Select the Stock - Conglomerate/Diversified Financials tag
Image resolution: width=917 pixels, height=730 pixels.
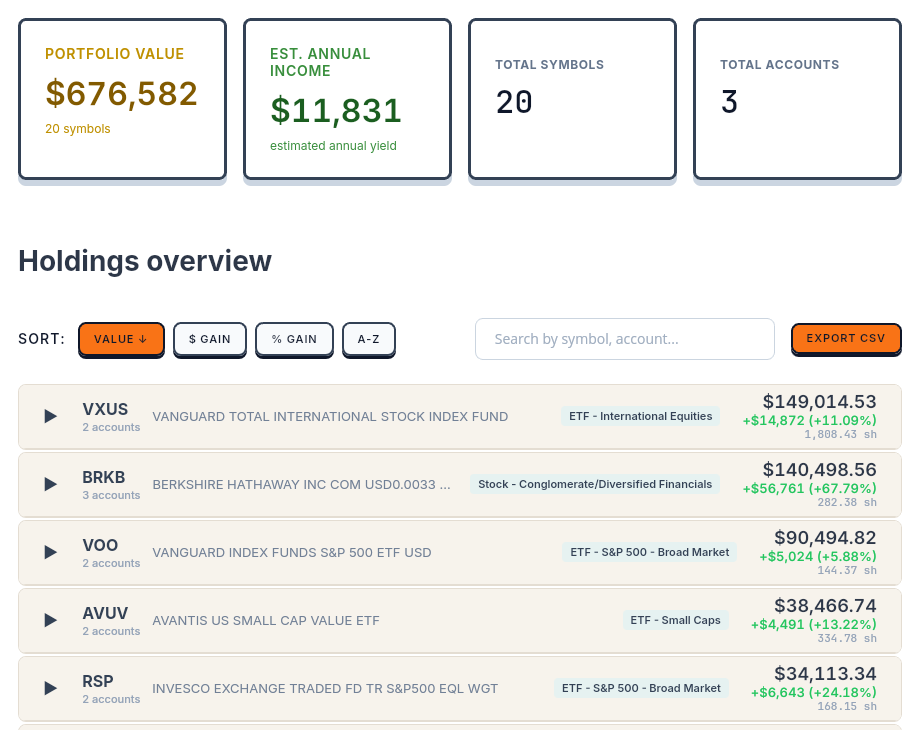pos(594,484)
